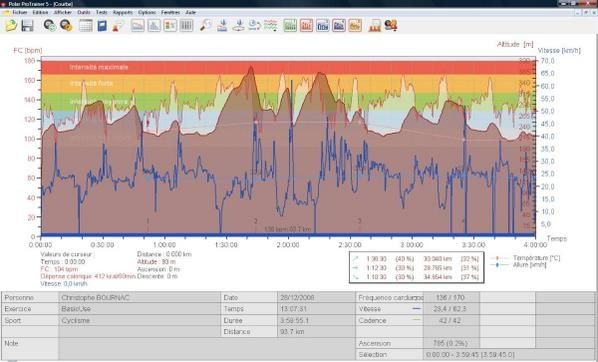The height and width of the screenshot is (362, 598).
Task: Click the 'Fréquence cardiaque' row label
Action: pyautogui.click(x=391, y=298)
